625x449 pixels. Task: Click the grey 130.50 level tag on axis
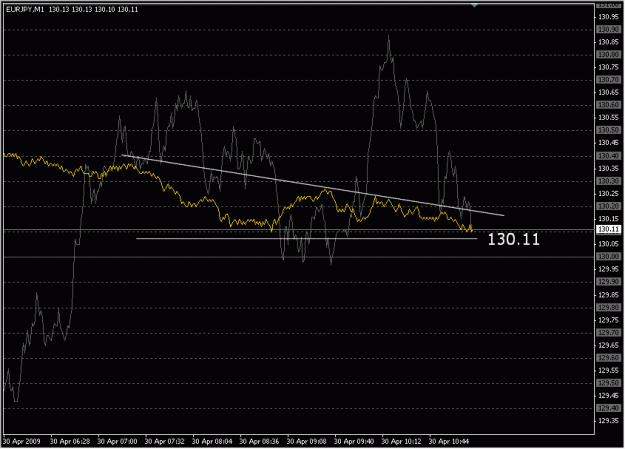click(x=609, y=130)
